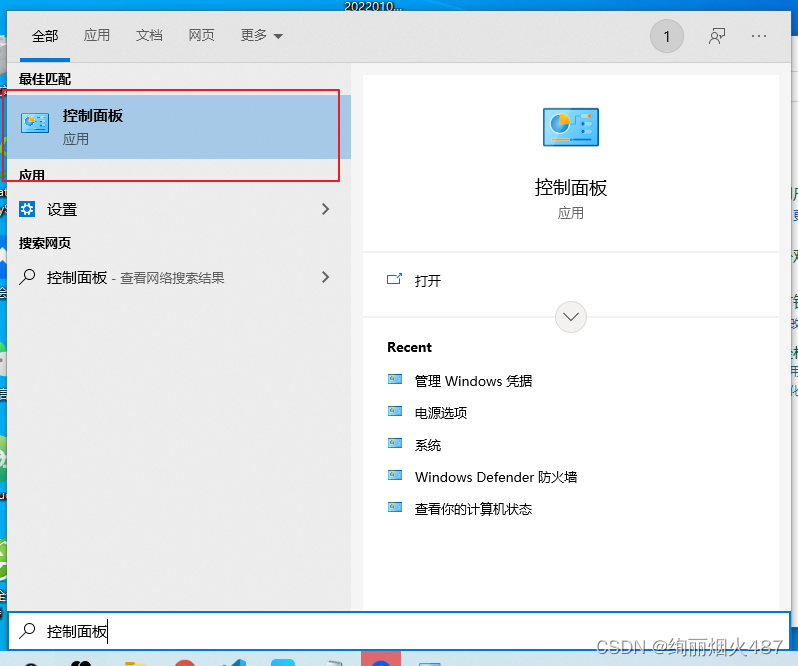Click the search box containing 控制面板
798x666 pixels.
point(398,631)
